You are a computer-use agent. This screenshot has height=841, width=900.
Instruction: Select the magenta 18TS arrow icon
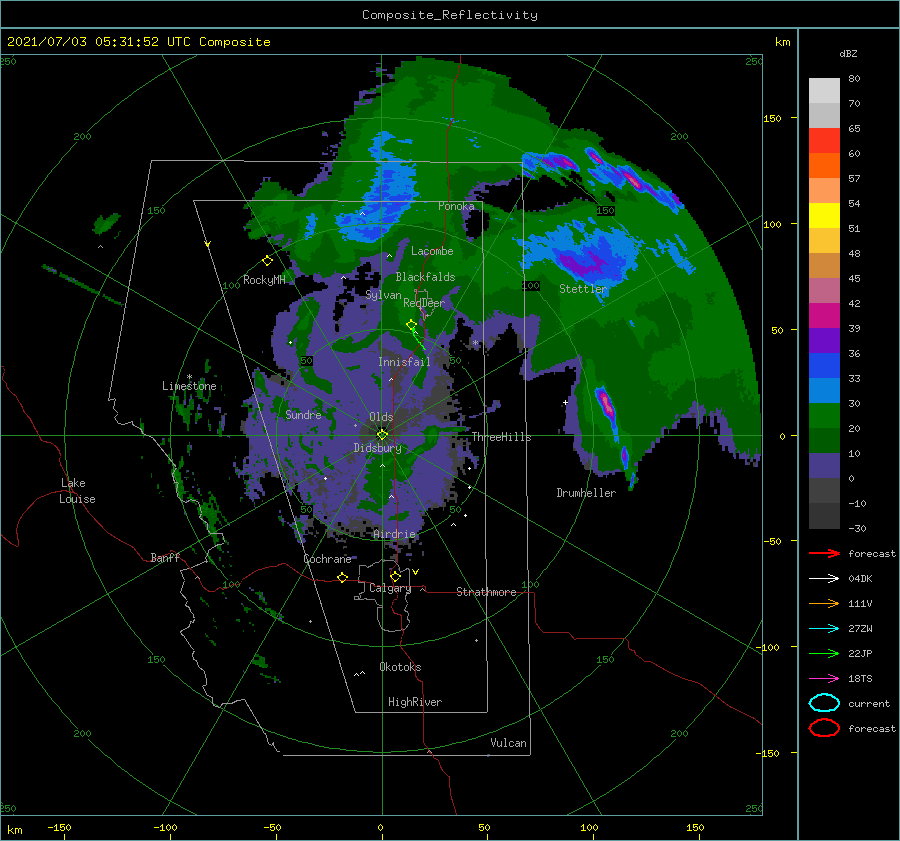coord(824,679)
